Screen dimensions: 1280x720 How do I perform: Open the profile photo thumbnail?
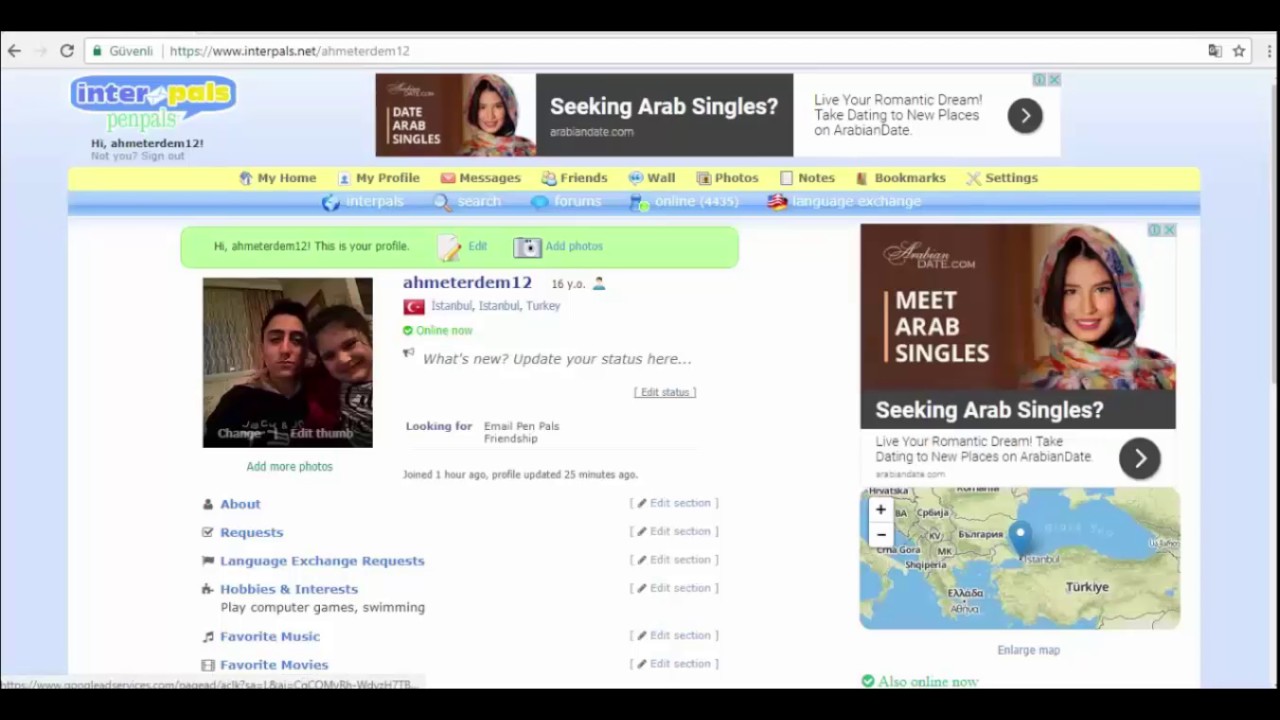click(288, 362)
